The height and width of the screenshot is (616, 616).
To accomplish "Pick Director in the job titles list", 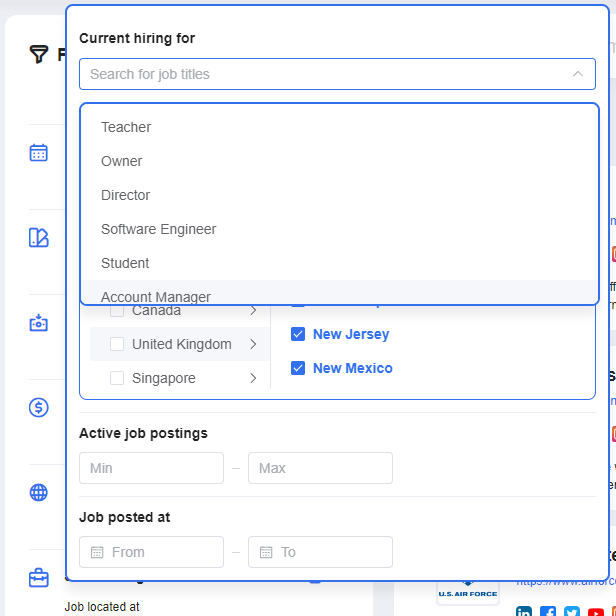I will [x=126, y=195].
